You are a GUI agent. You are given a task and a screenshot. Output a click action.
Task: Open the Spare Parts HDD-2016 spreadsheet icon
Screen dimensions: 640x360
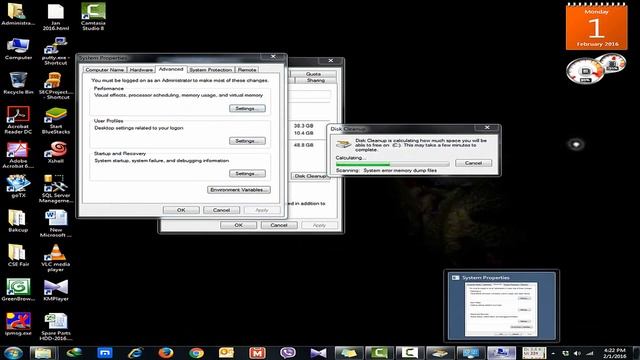pos(56,327)
